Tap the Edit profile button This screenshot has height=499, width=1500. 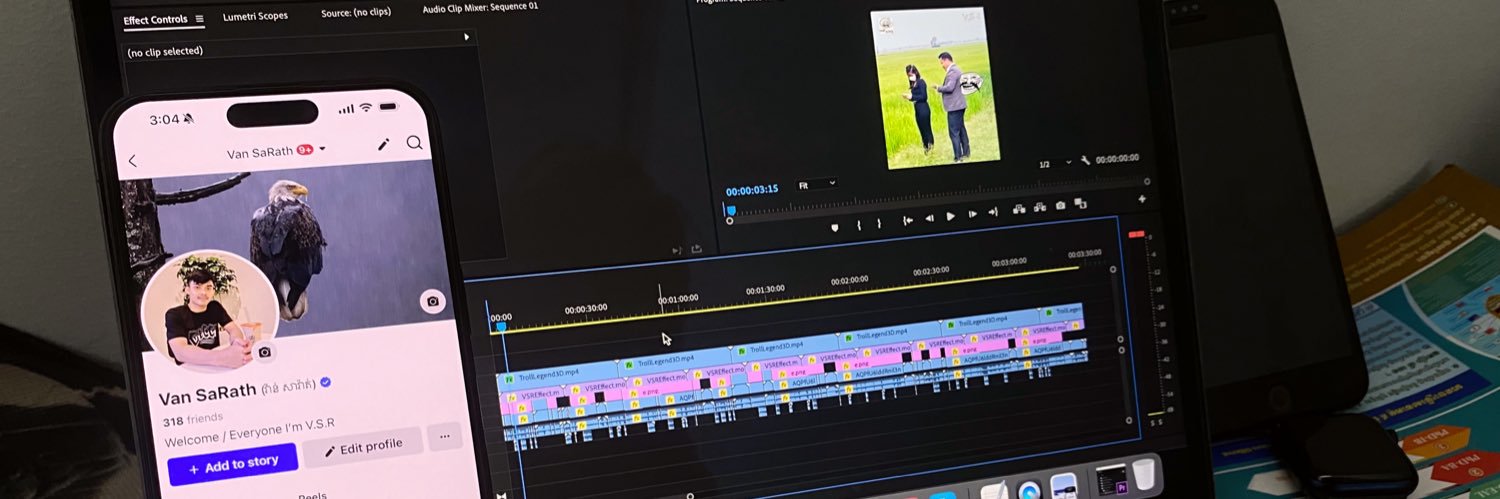pos(362,447)
